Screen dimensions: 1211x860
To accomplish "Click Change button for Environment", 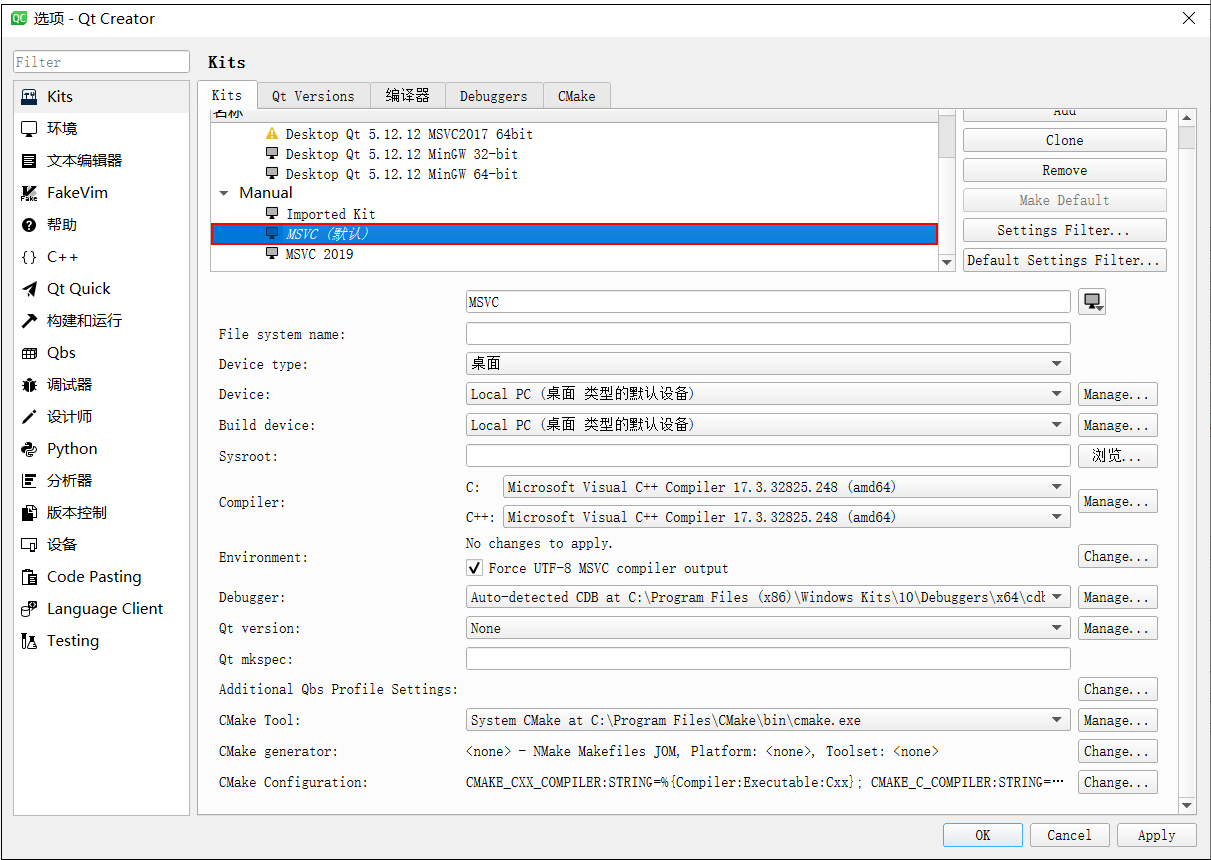I will (1118, 556).
